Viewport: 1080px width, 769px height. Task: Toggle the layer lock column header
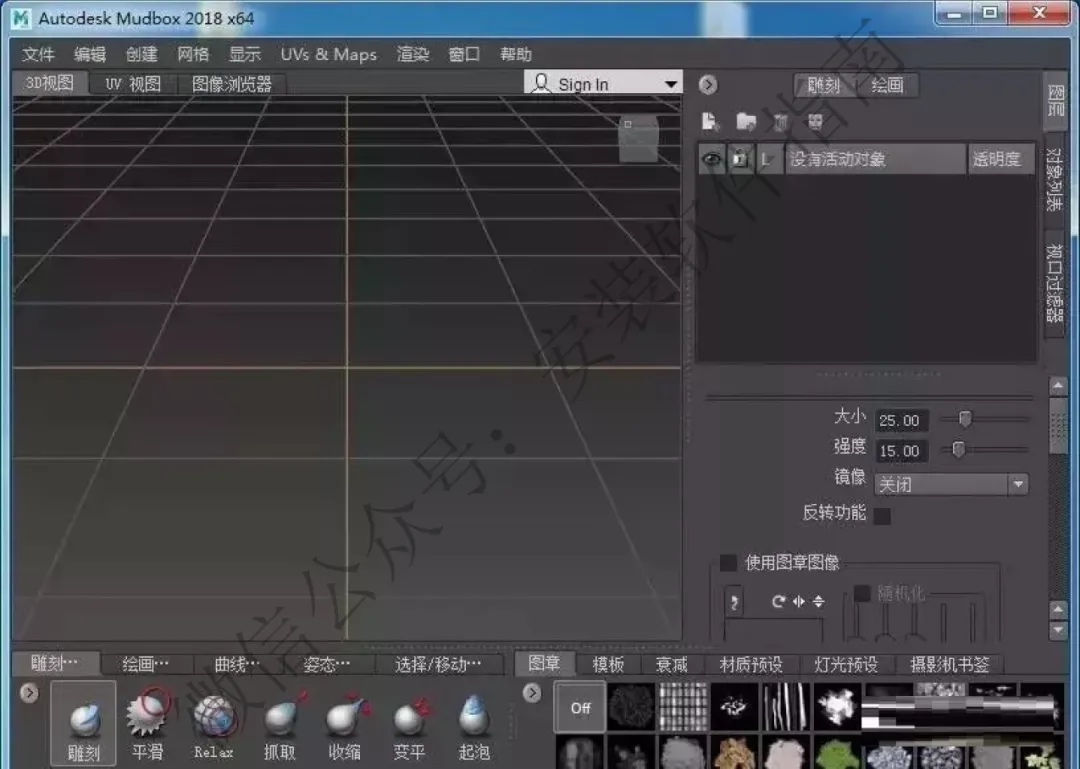coord(740,159)
